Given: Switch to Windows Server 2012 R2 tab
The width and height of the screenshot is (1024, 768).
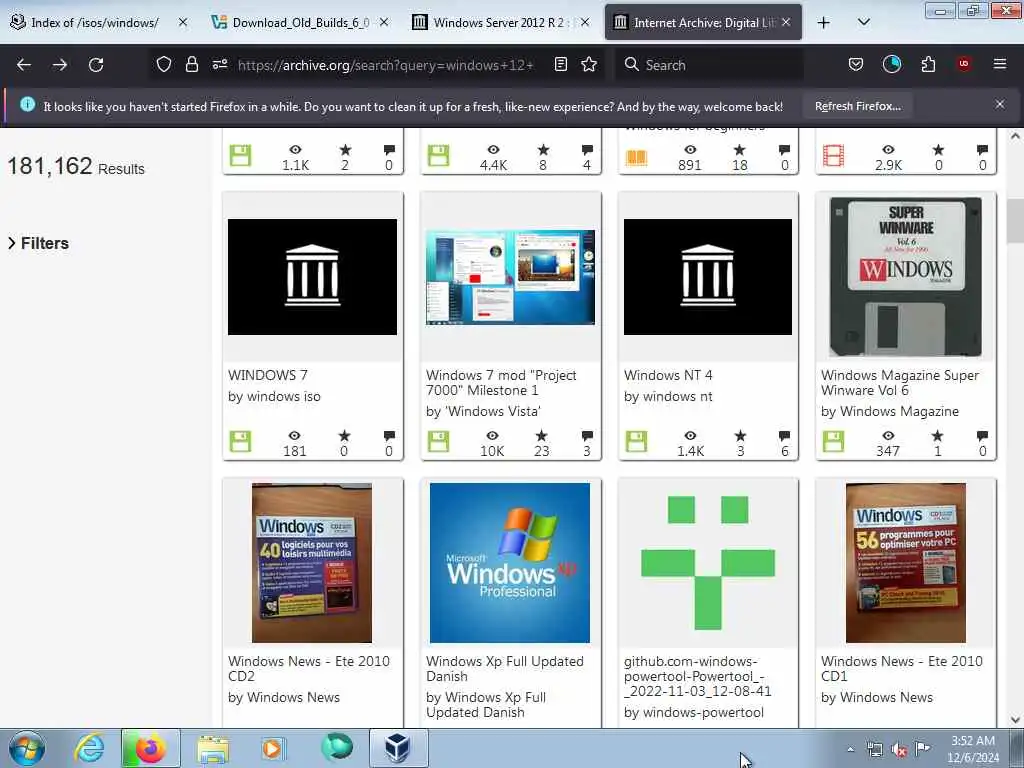Looking at the screenshot, I should click(x=500, y=23).
